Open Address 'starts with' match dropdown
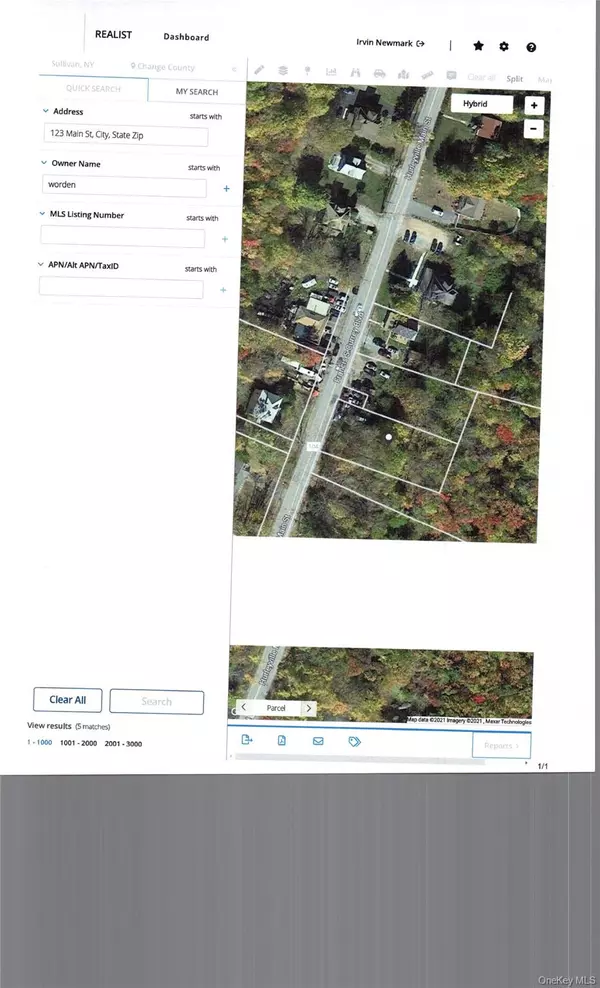 [x=205, y=117]
